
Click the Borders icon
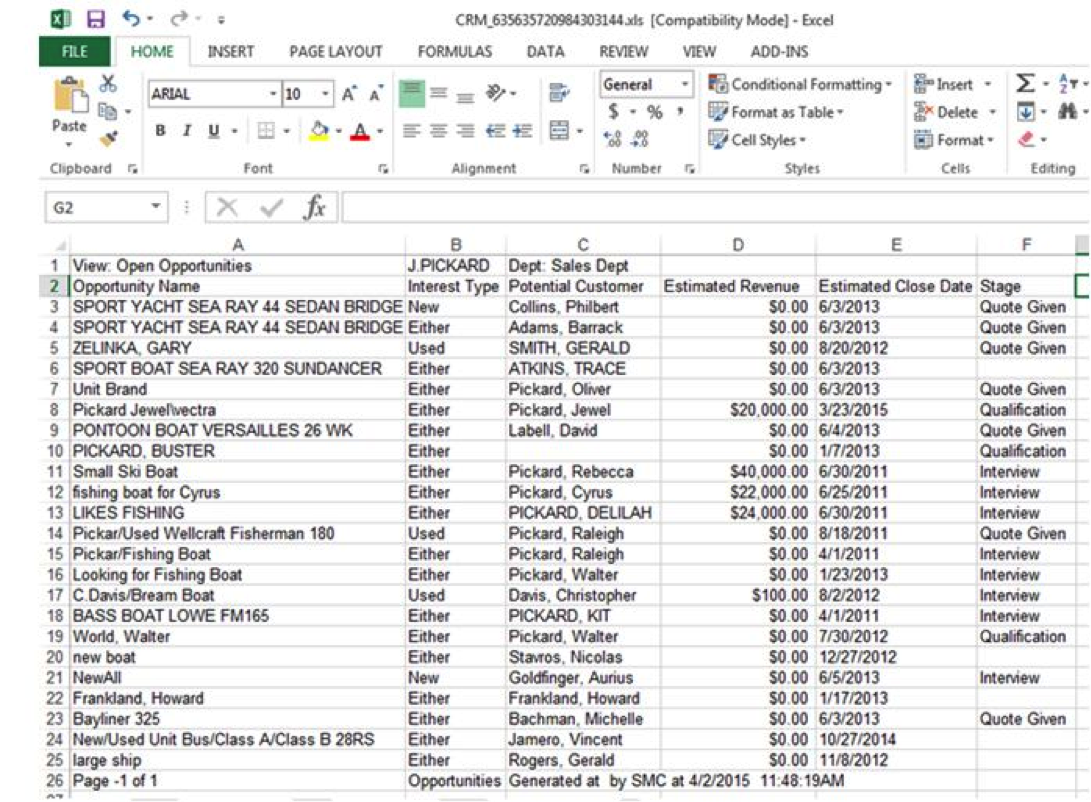266,130
